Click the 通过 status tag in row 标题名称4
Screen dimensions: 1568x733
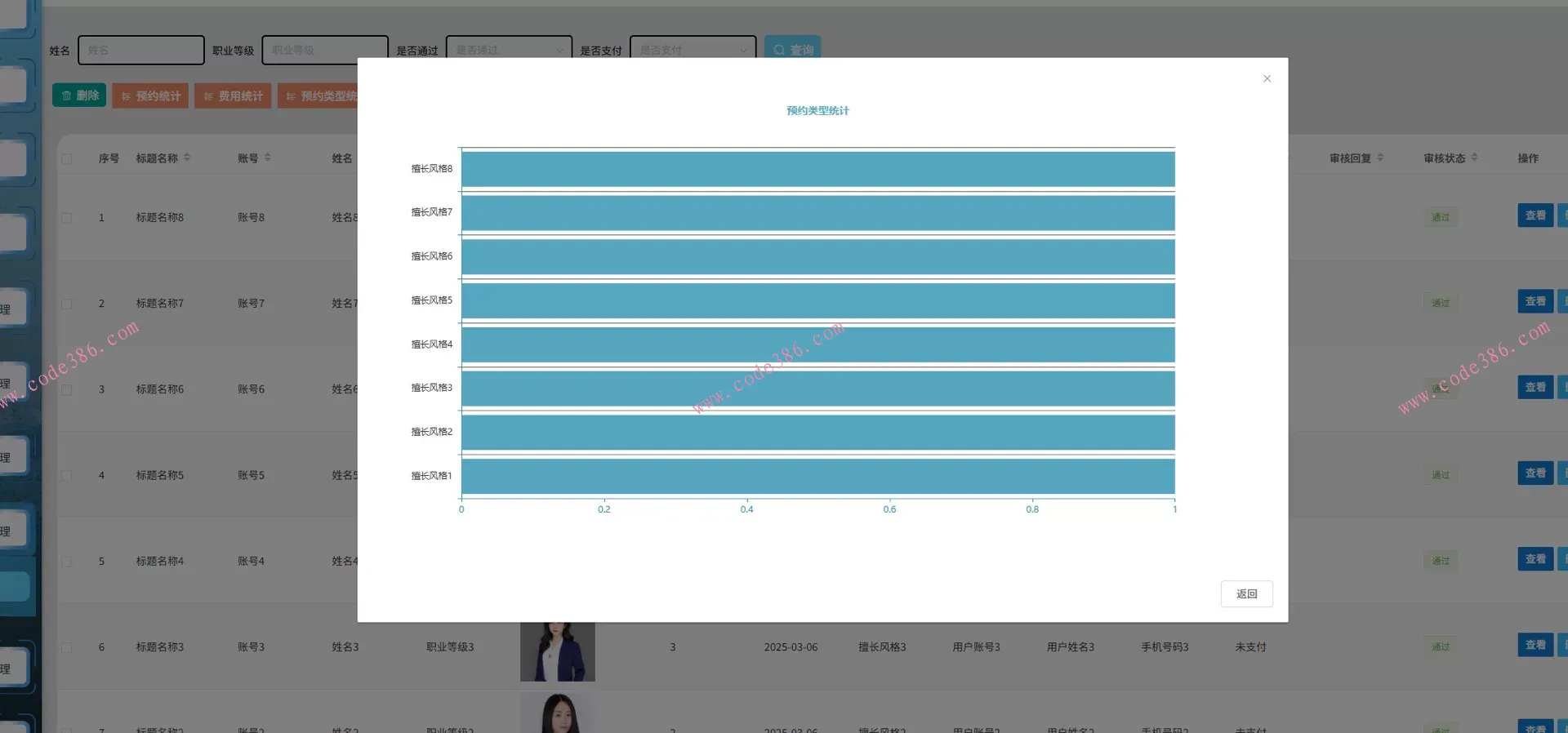coord(1441,562)
